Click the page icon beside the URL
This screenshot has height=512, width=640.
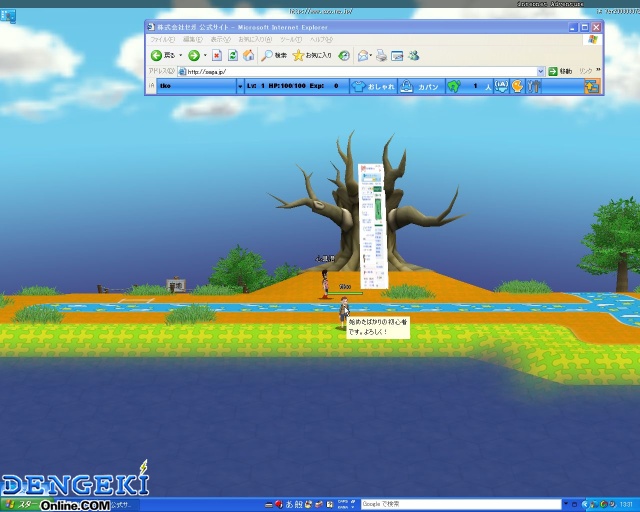(x=182, y=72)
